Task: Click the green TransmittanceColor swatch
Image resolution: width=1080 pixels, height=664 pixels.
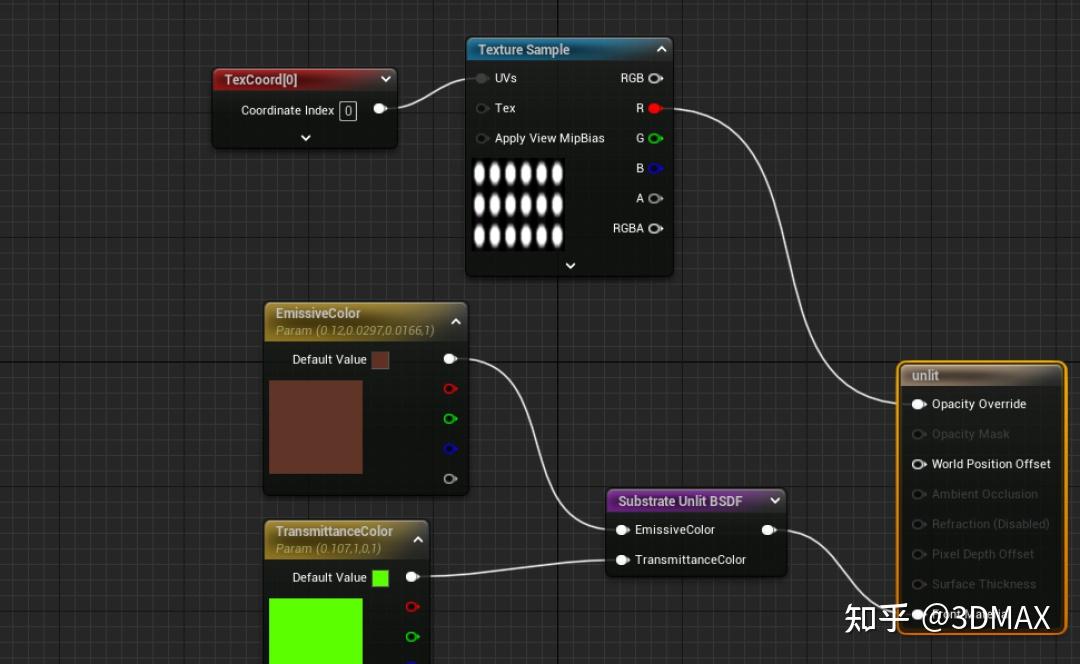Action: [x=380, y=577]
